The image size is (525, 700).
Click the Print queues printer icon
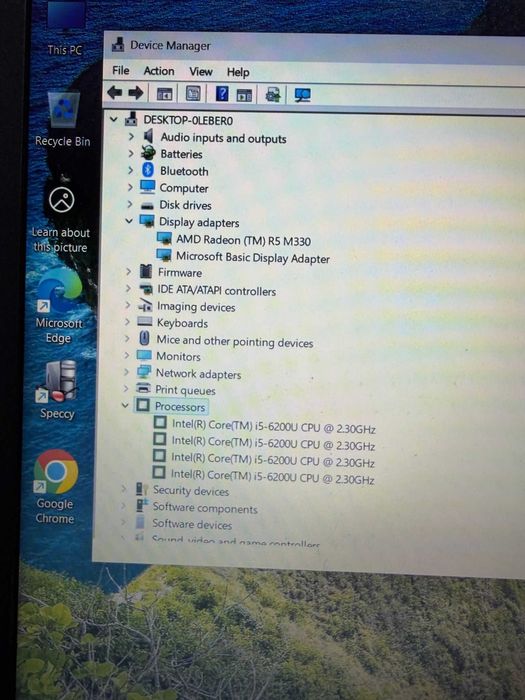(x=143, y=388)
